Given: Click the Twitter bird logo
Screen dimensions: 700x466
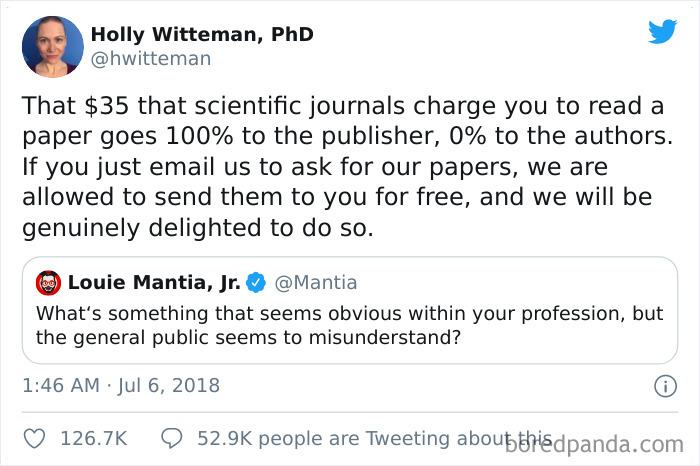Looking at the screenshot, I should [x=662, y=32].
